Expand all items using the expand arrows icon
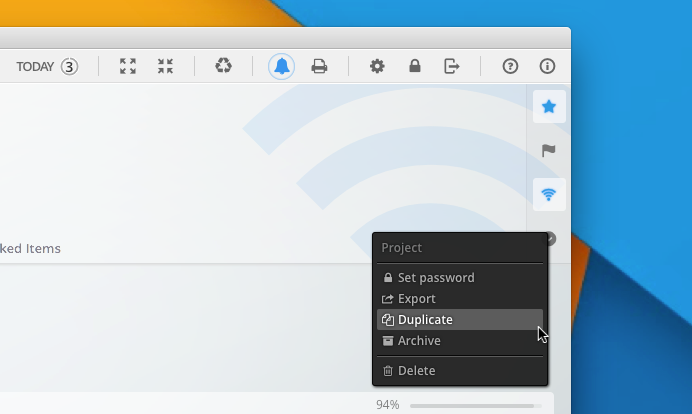This screenshot has width=692, height=414. coord(128,67)
